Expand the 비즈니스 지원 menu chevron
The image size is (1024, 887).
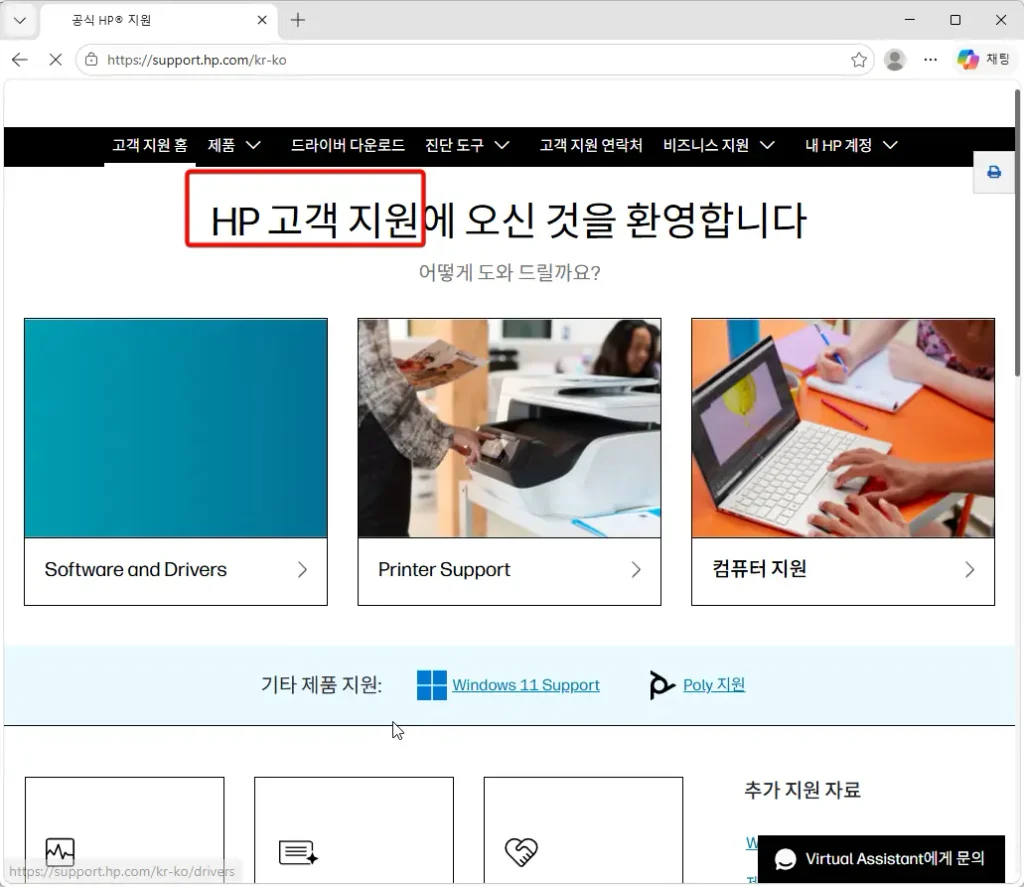767,145
